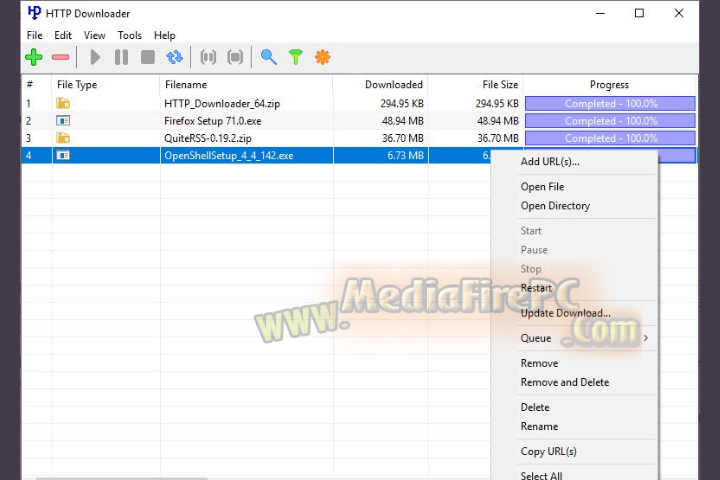The image size is (720, 480).
Task: Choose Remove in context menu
Action: tap(540, 363)
